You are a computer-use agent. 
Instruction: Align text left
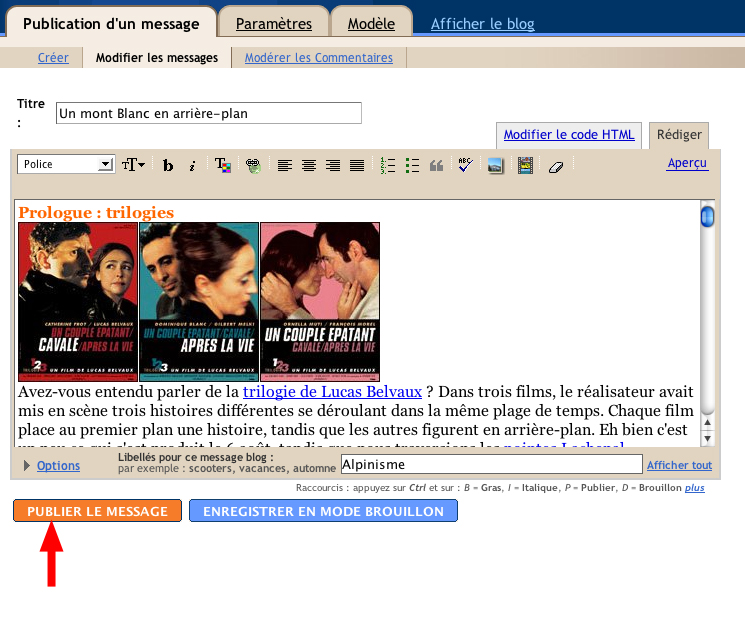(x=285, y=165)
